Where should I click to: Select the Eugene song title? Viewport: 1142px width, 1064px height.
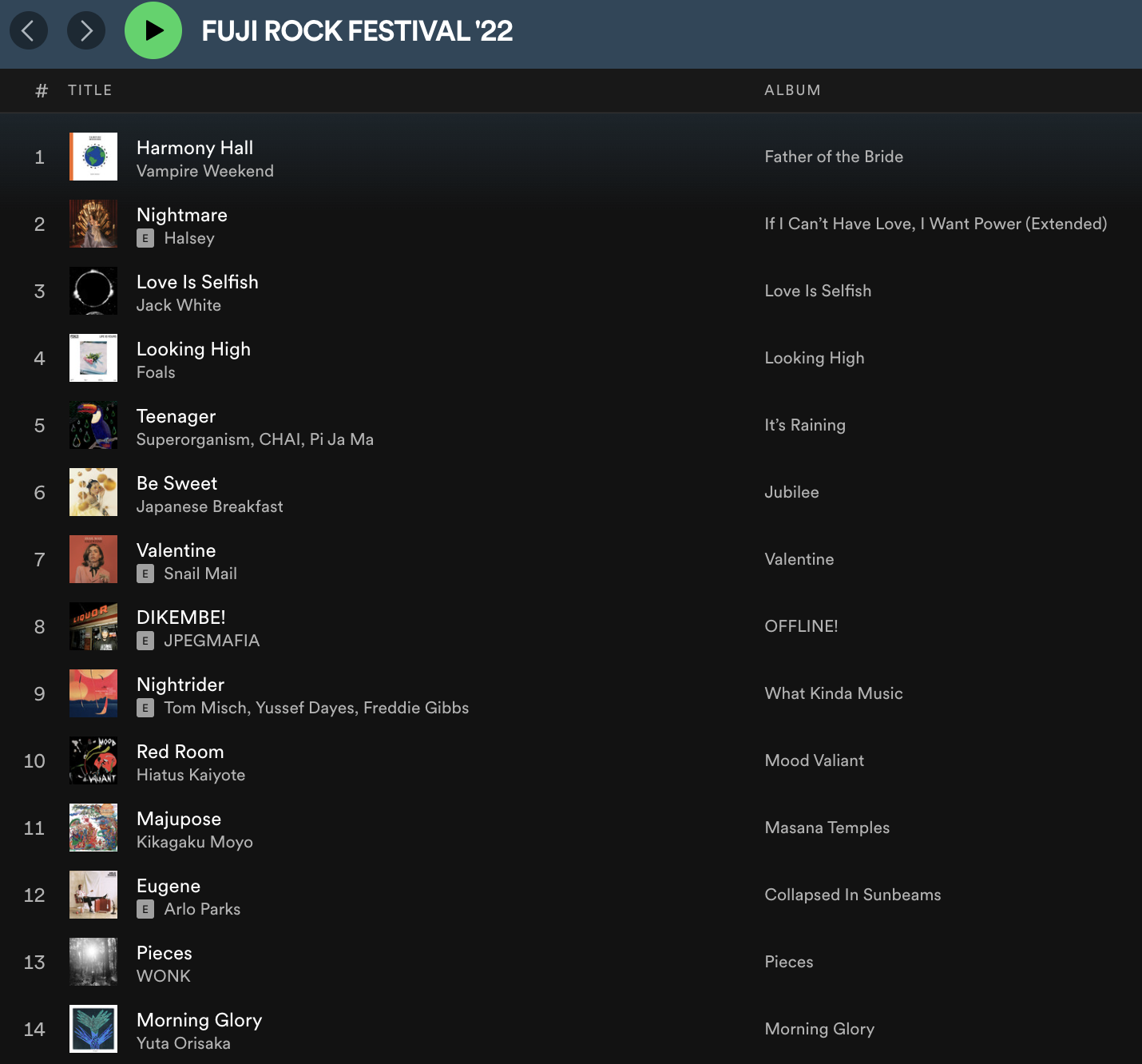pyautogui.click(x=169, y=886)
